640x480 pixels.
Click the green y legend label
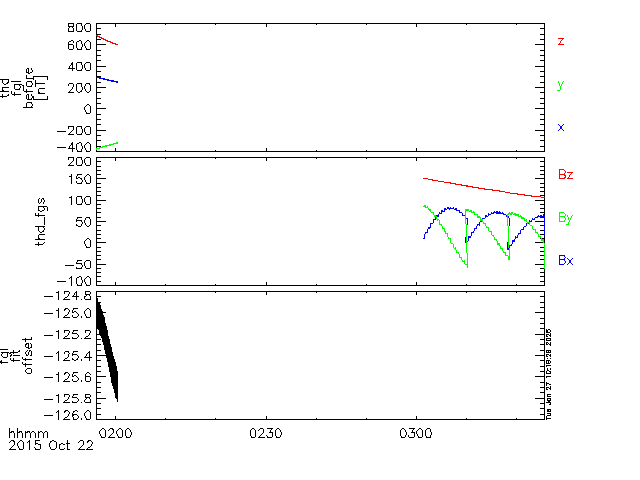tap(561, 85)
